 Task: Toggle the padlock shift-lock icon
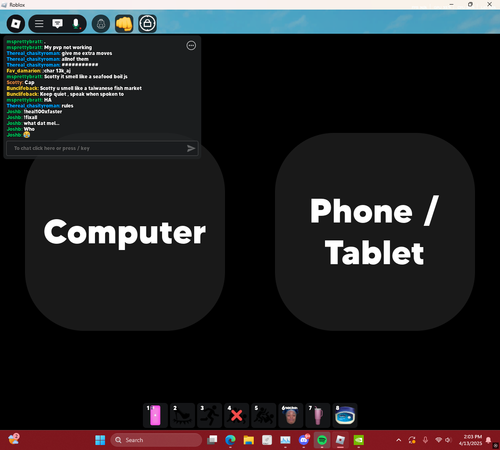[147, 24]
